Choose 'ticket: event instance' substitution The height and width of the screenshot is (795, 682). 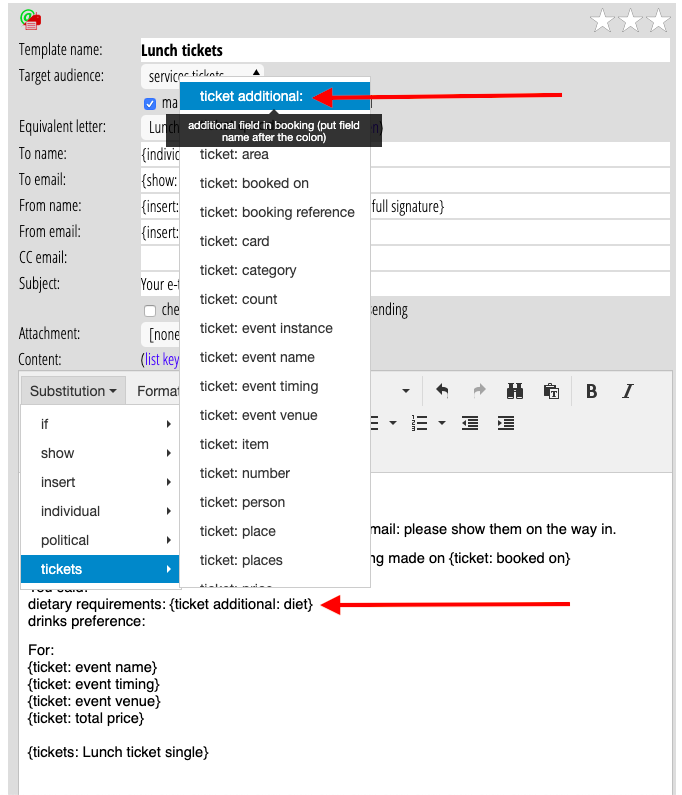click(275, 328)
